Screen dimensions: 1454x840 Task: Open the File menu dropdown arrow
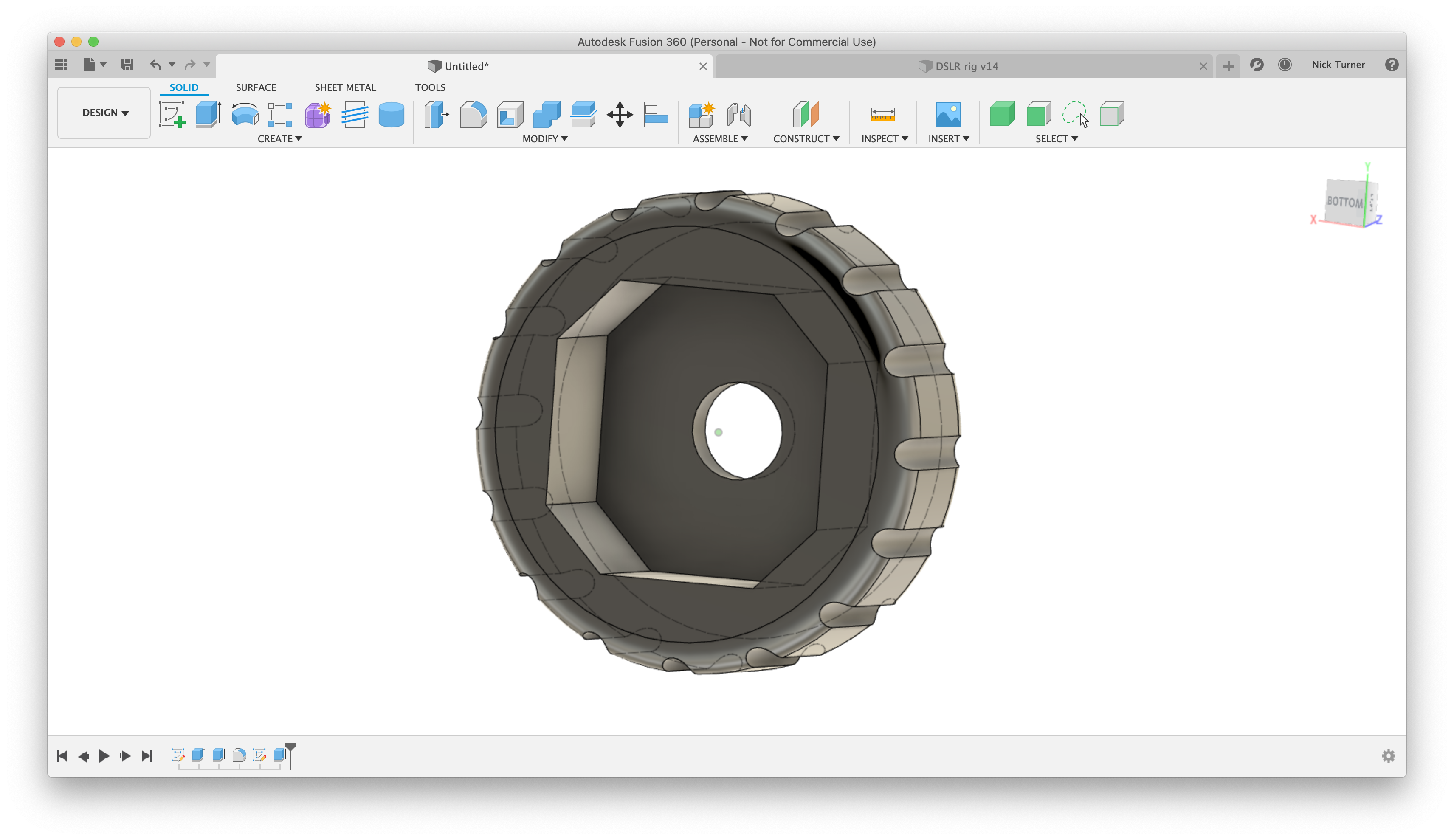pos(103,65)
